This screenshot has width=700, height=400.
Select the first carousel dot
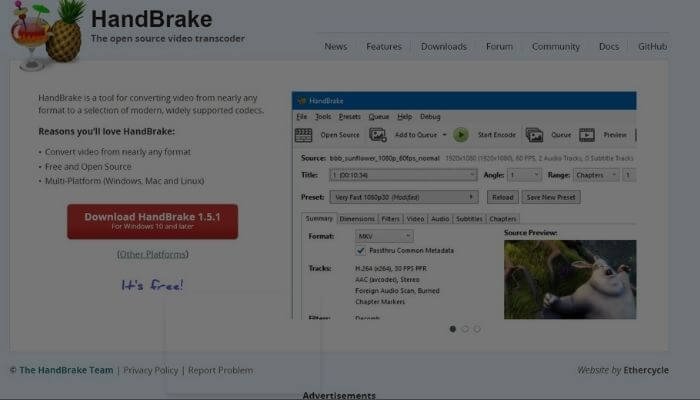tap(453, 329)
